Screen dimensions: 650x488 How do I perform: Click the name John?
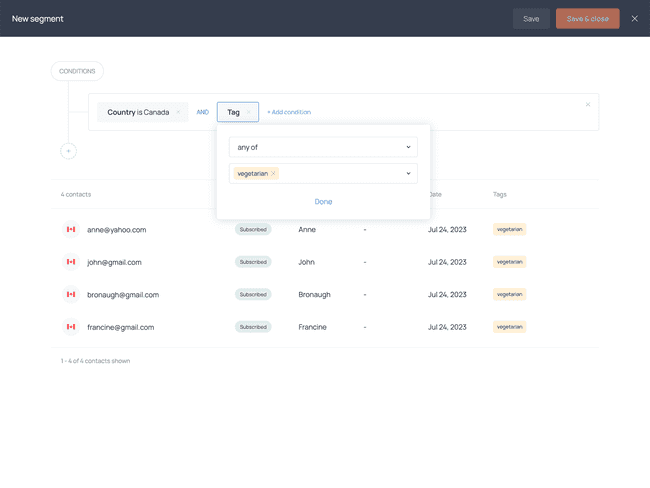pos(306,262)
